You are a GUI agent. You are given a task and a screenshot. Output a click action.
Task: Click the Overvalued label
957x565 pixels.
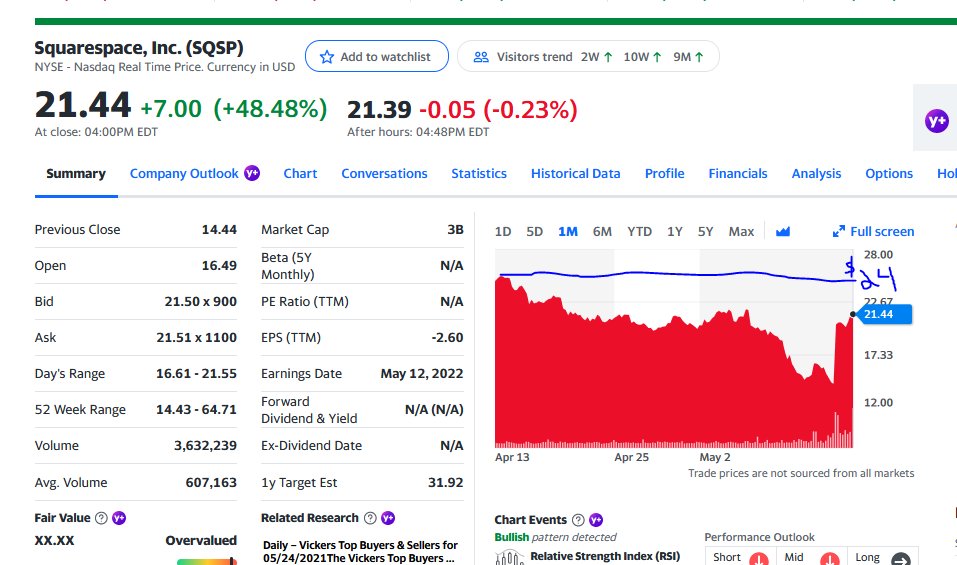pyautogui.click(x=201, y=541)
